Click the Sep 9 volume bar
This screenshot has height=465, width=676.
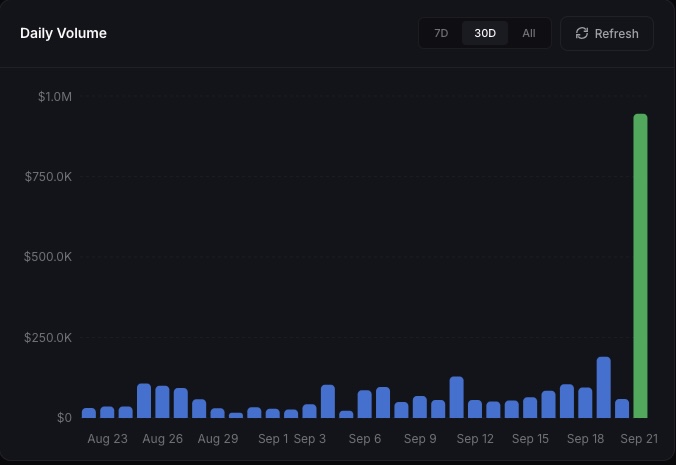pyautogui.click(x=420, y=407)
